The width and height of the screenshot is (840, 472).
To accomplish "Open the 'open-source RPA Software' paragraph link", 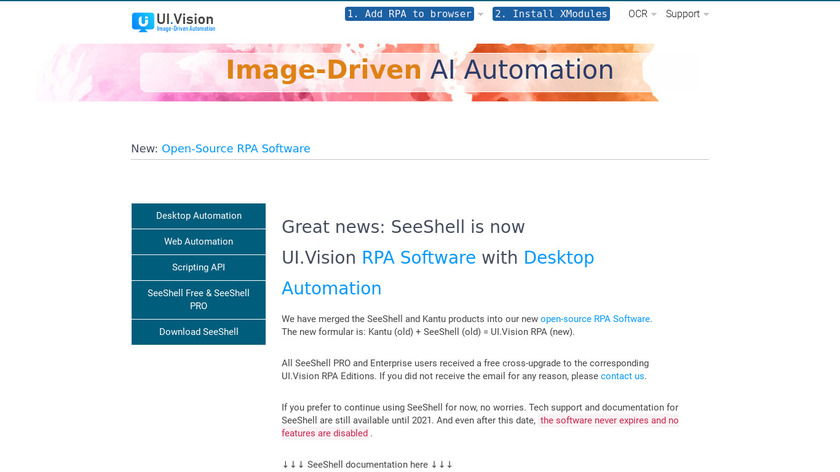I will click(595, 319).
